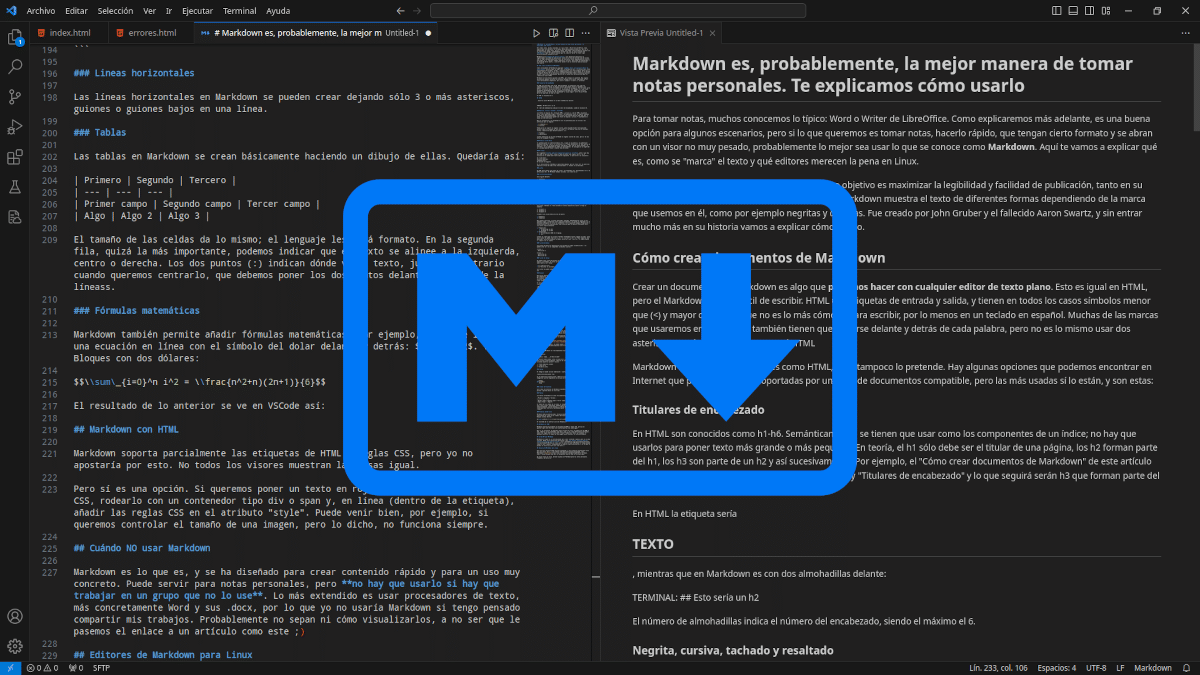Open the Customize Layout dropdown

coord(1105,9)
